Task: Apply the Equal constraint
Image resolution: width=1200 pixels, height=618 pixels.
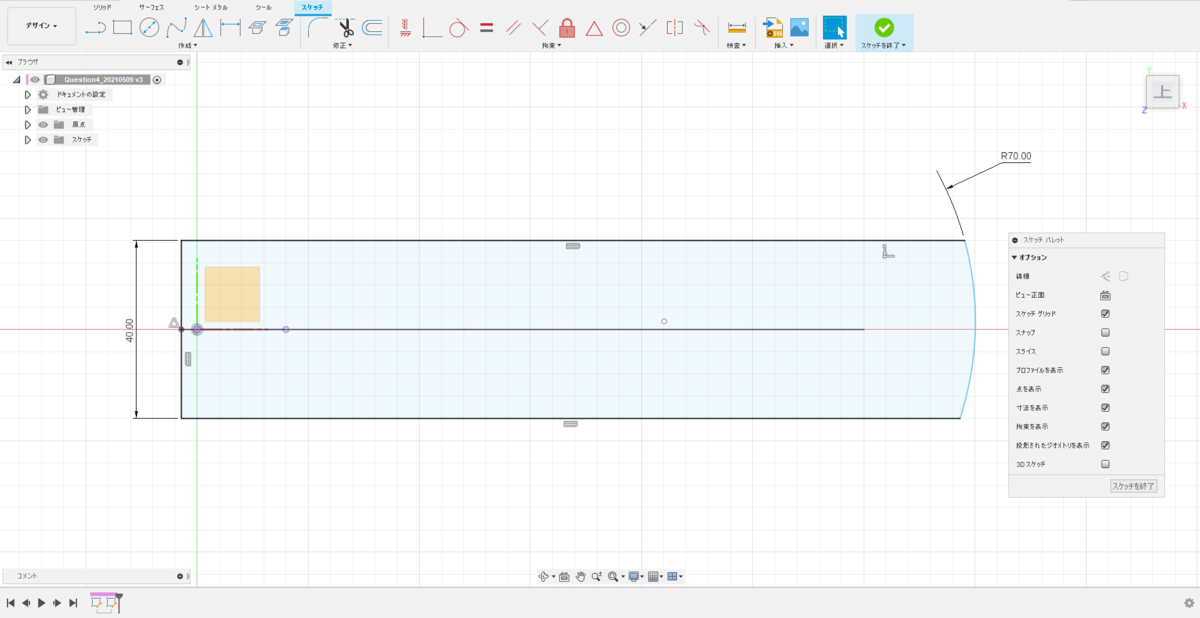Action: tap(488, 27)
